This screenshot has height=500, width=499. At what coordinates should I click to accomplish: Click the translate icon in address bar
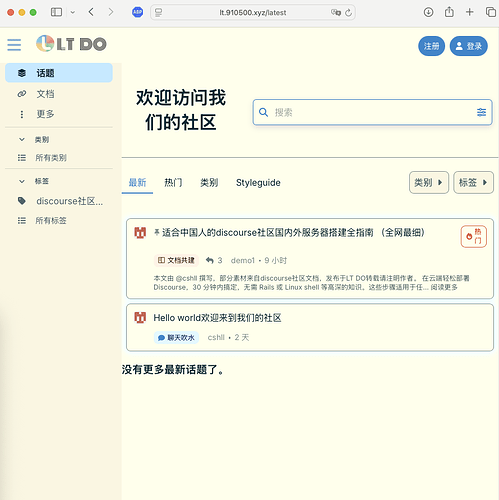point(336,13)
